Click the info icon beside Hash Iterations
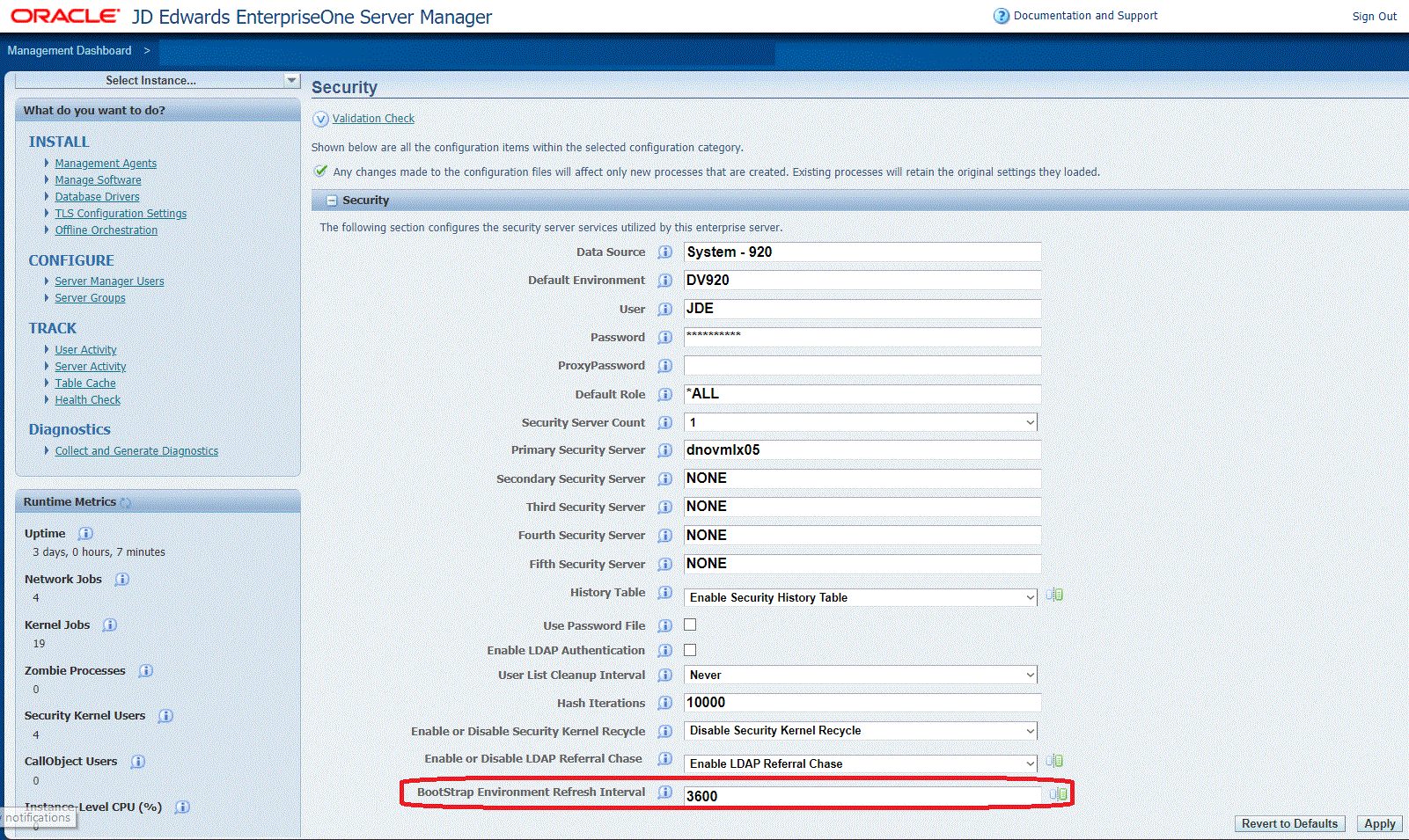 665,704
